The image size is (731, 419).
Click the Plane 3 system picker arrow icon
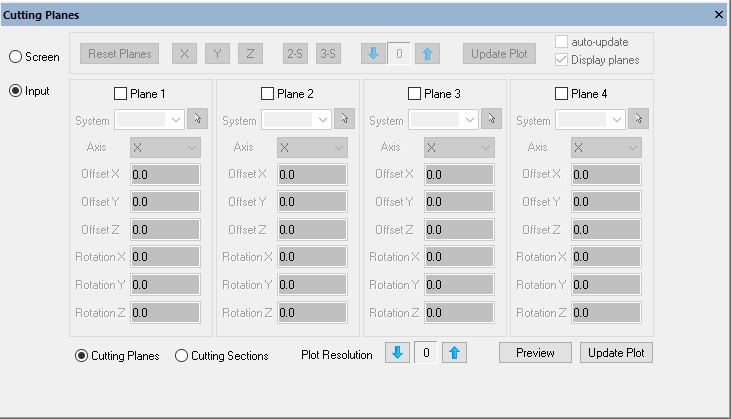491,120
